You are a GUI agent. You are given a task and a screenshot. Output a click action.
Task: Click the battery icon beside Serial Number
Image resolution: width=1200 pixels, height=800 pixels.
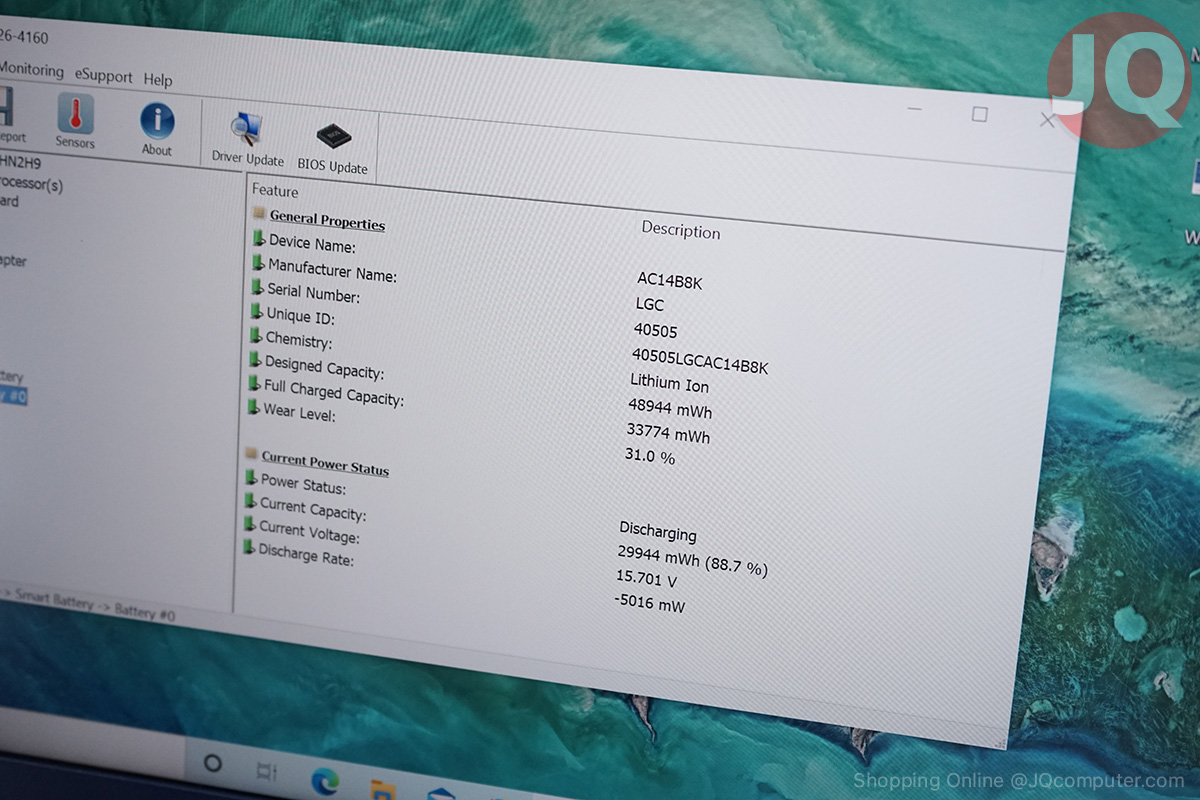click(x=257, y=287)
